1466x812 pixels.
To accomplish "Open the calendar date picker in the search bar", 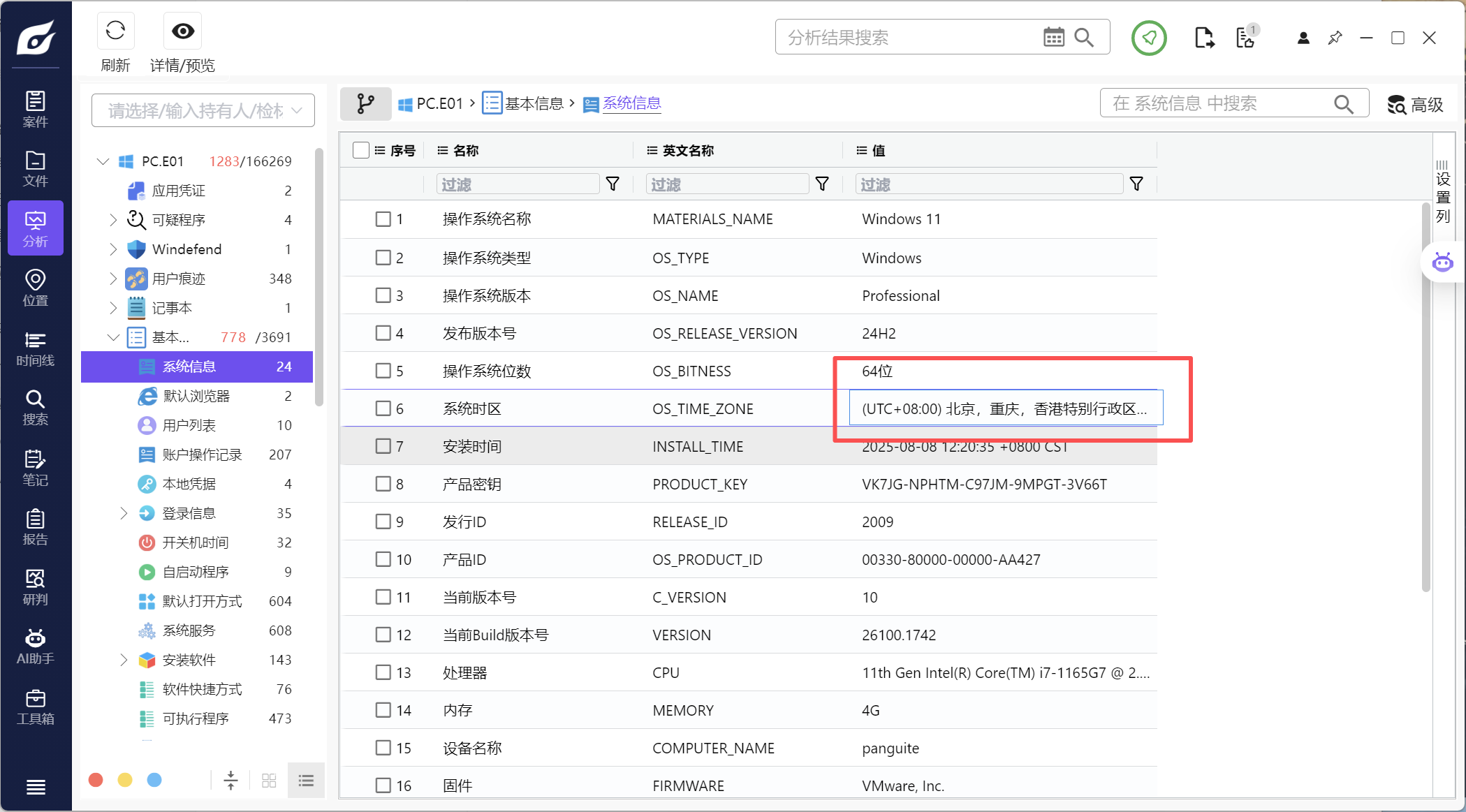I will (1053, 37).
